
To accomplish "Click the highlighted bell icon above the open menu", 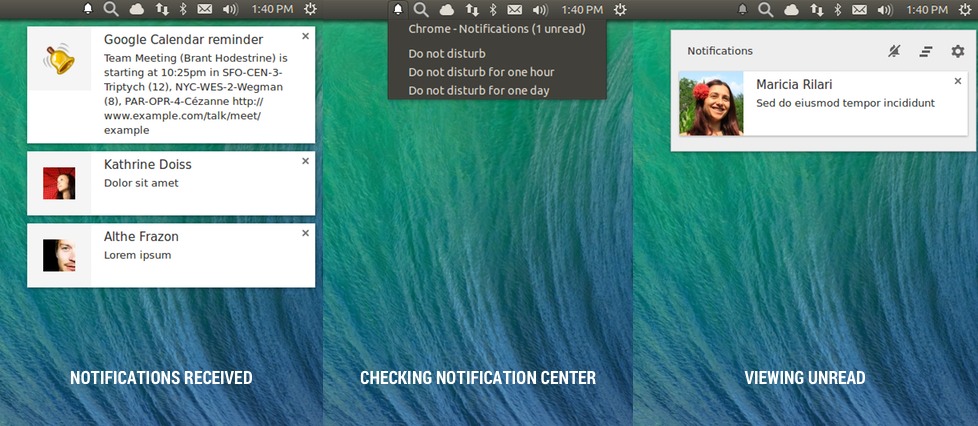I will point(398,9).
